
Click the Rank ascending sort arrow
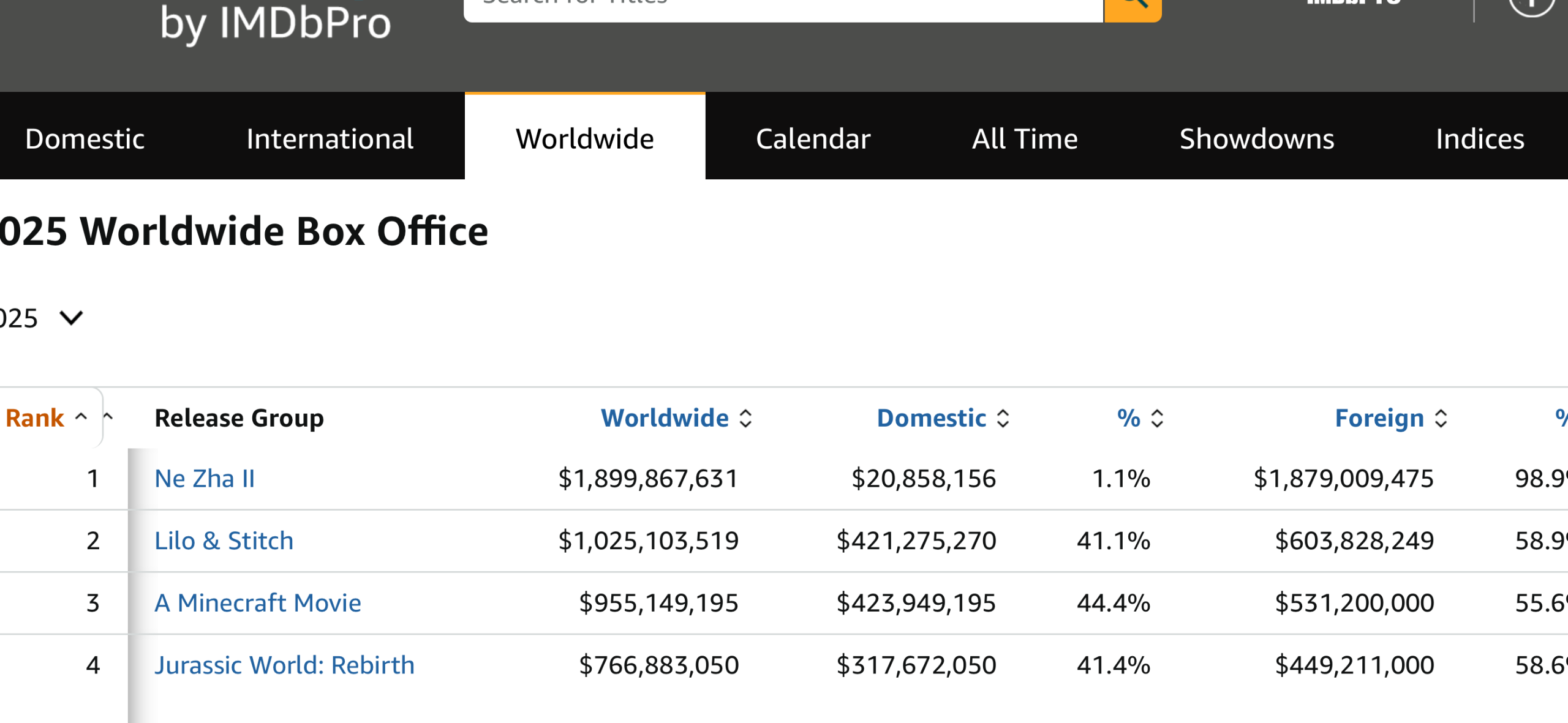point(81,418)
